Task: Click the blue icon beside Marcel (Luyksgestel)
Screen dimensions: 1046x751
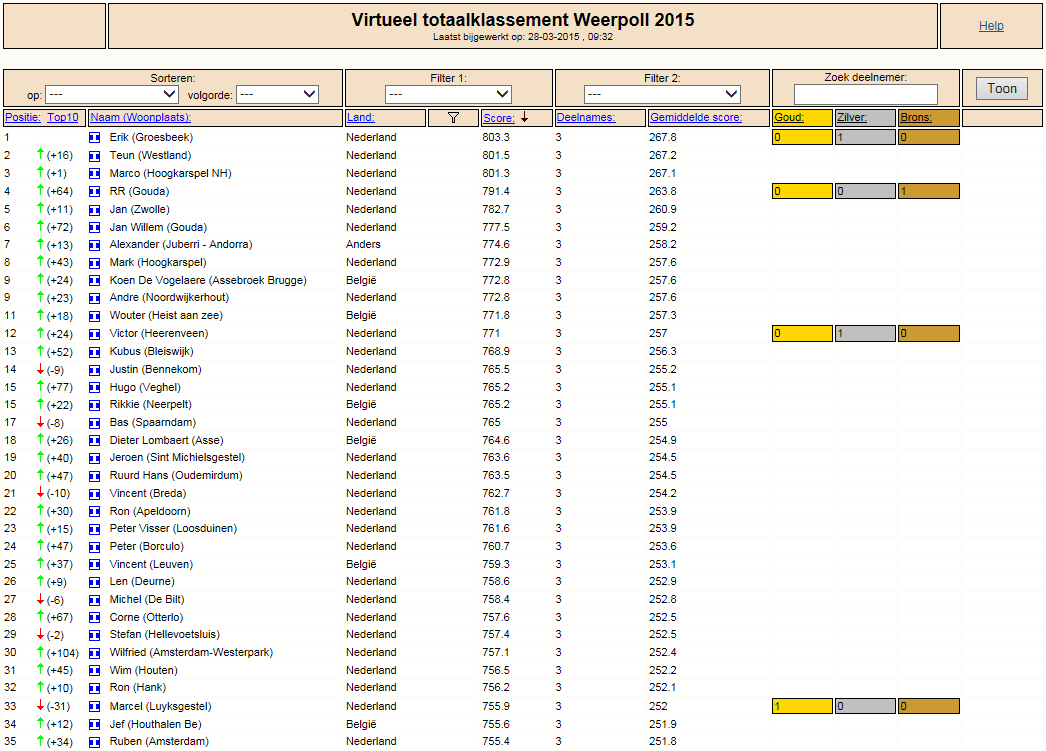Action: (95, 706)
